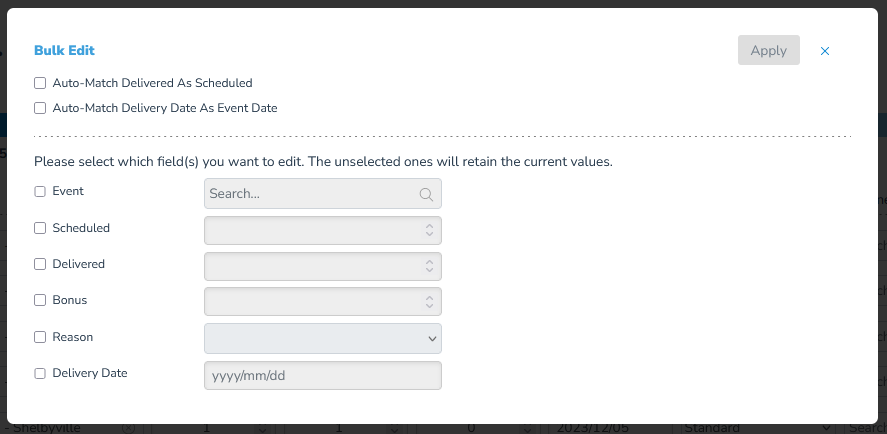This screenshot has width=887, height=434.
Task: Click the Bonus field spinner arrows
Action: pyautogui.click(x=429, y=302)
